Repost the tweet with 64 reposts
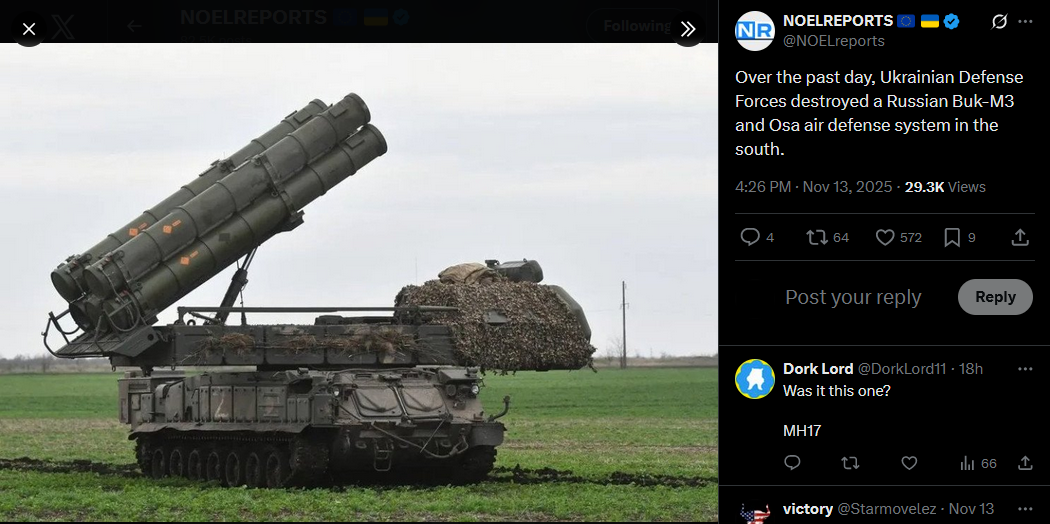Viewport: 1050px width, 524px height. [x=827, y=237]
